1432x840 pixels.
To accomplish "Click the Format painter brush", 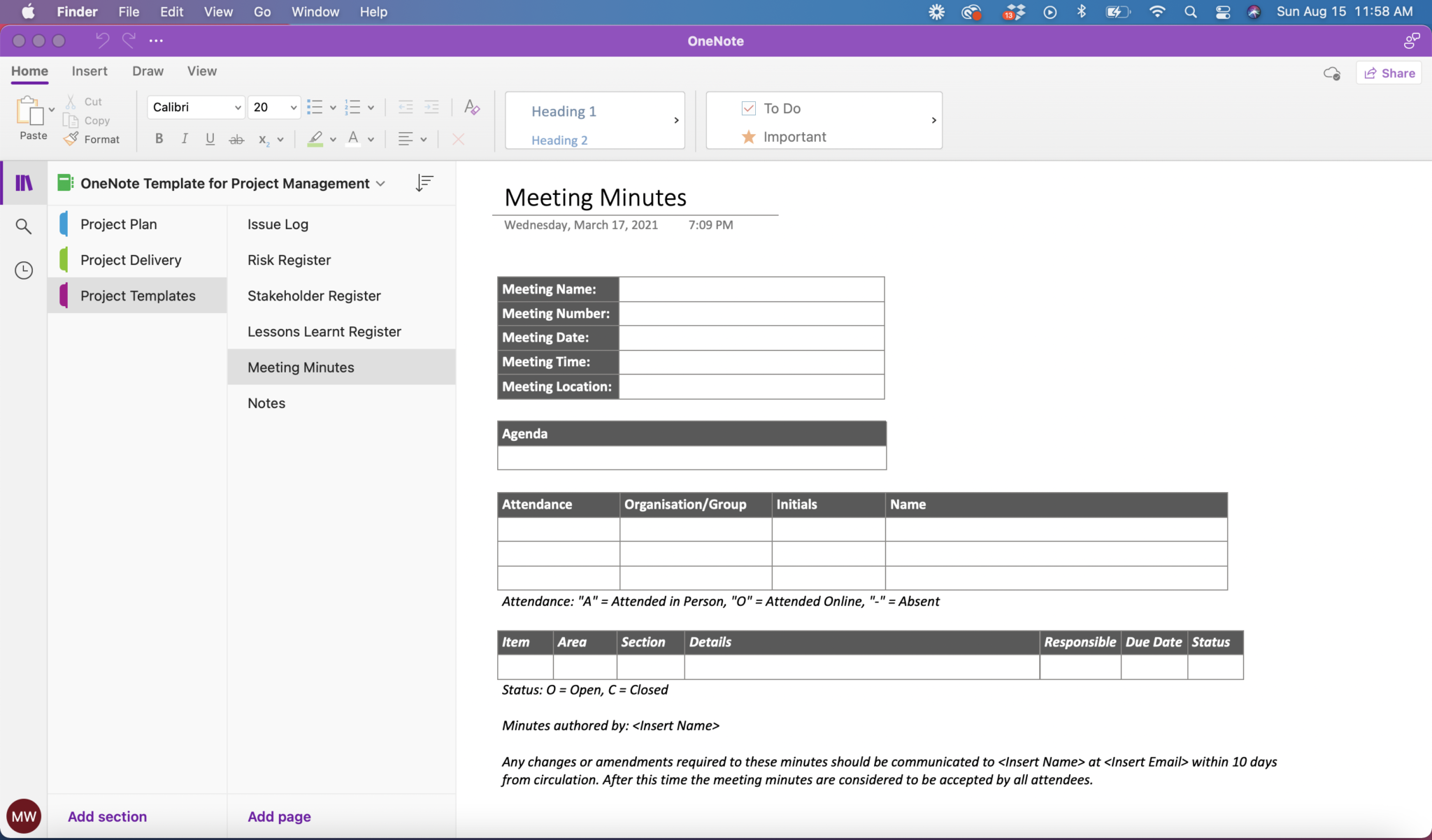I will [71, 139].
